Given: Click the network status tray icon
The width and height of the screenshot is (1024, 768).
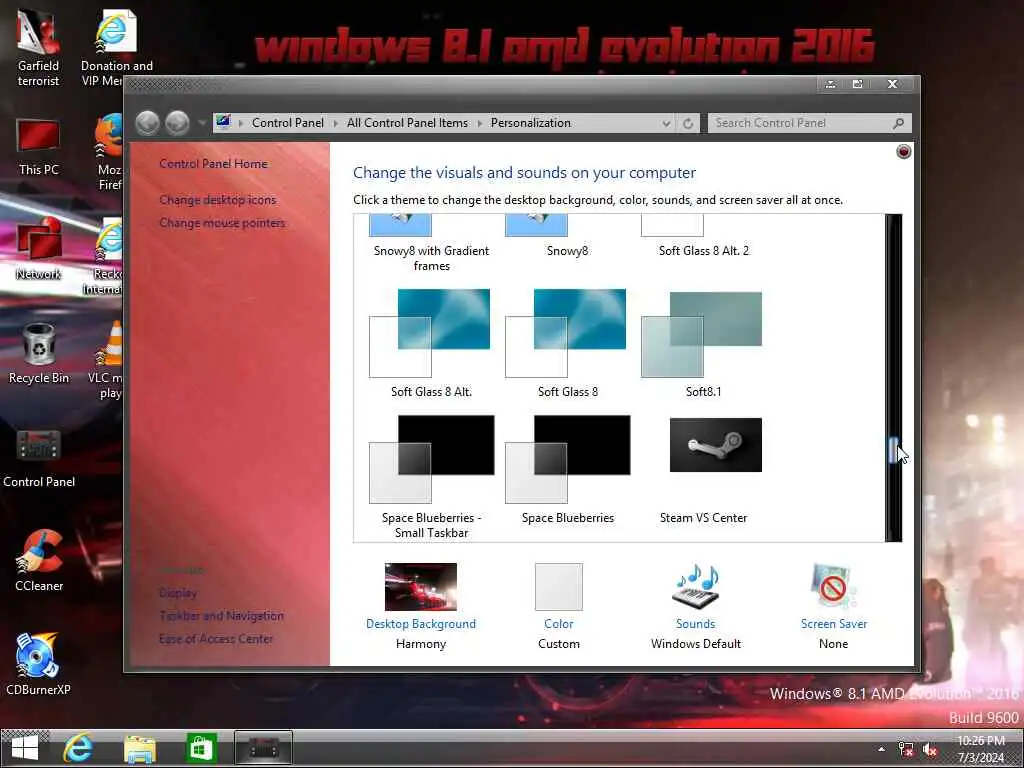Looking at the screenshot, I should click(x=905, y=749).
